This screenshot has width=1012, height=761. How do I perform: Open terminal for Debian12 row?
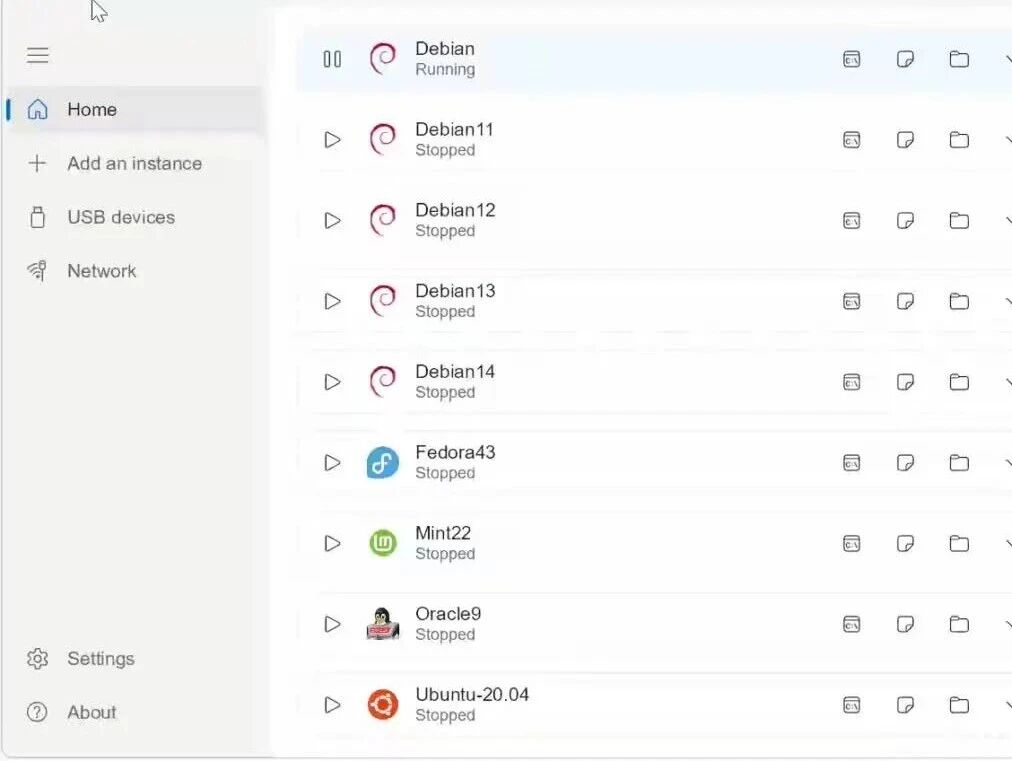tap(851, 221)
